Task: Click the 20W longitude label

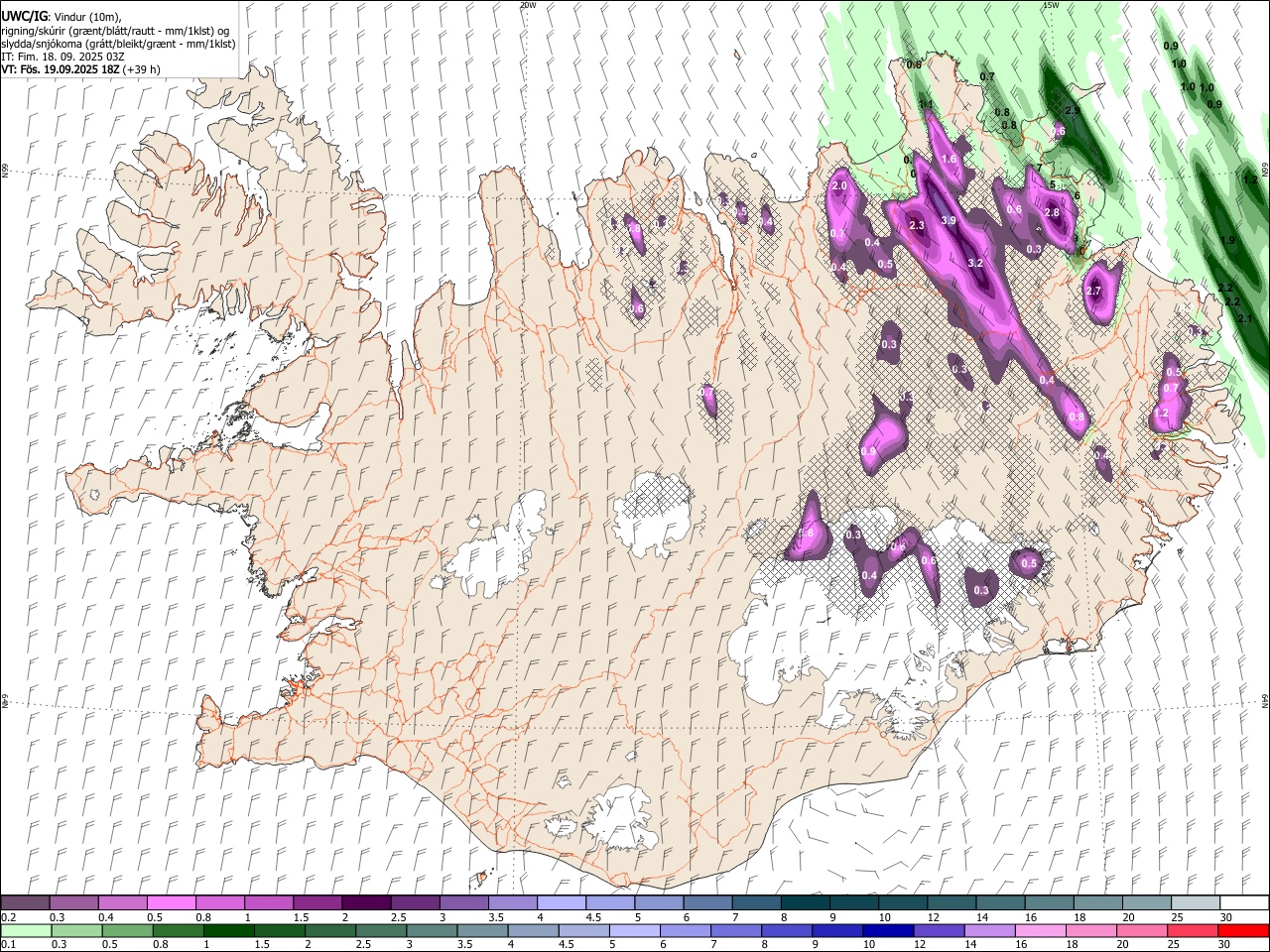Action: click(x=528, y=5)
